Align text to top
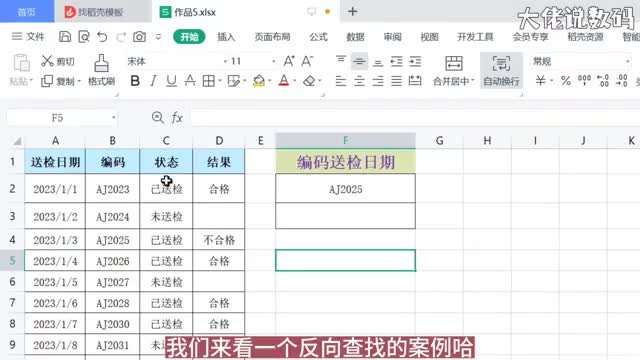 341,61
